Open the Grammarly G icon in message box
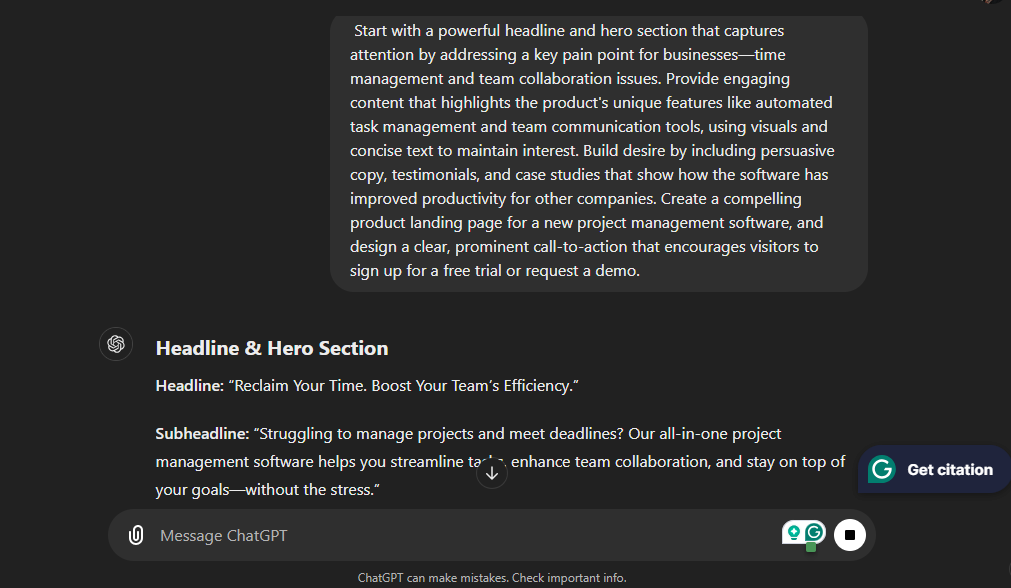 click(x=814, y=533)
